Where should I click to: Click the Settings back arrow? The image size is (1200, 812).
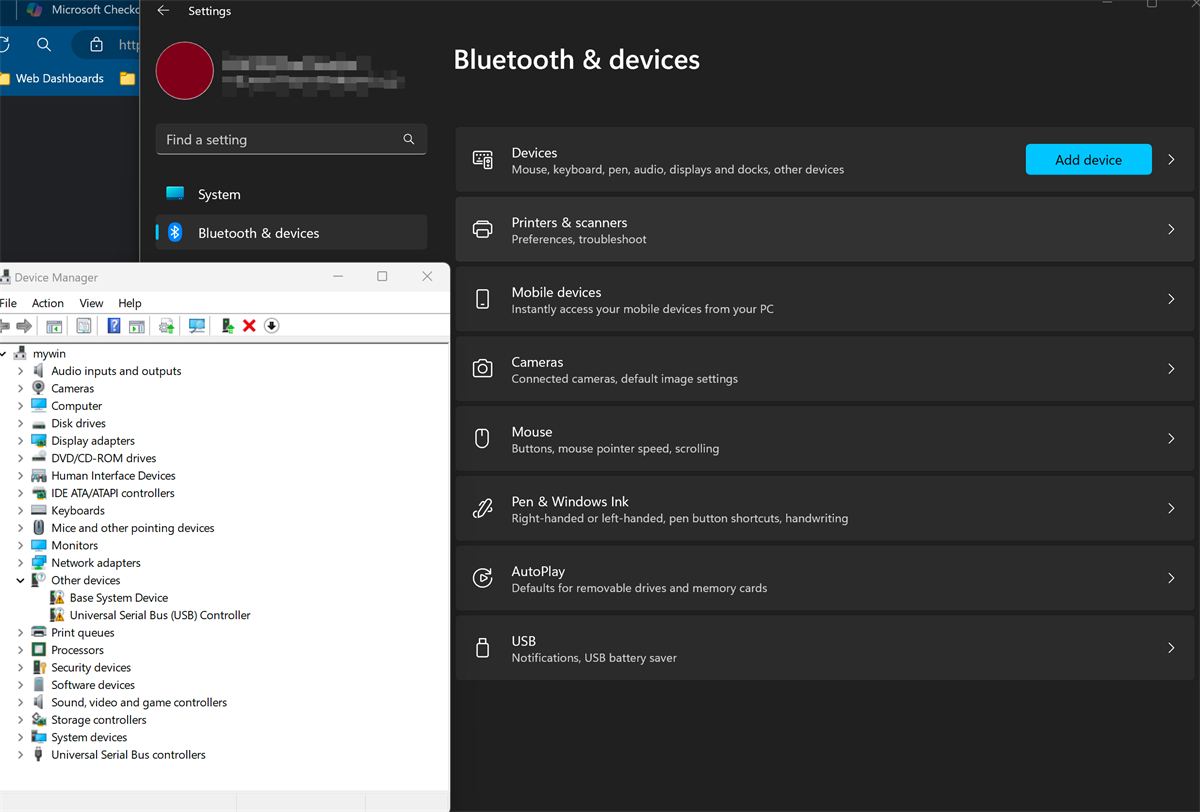164,11
